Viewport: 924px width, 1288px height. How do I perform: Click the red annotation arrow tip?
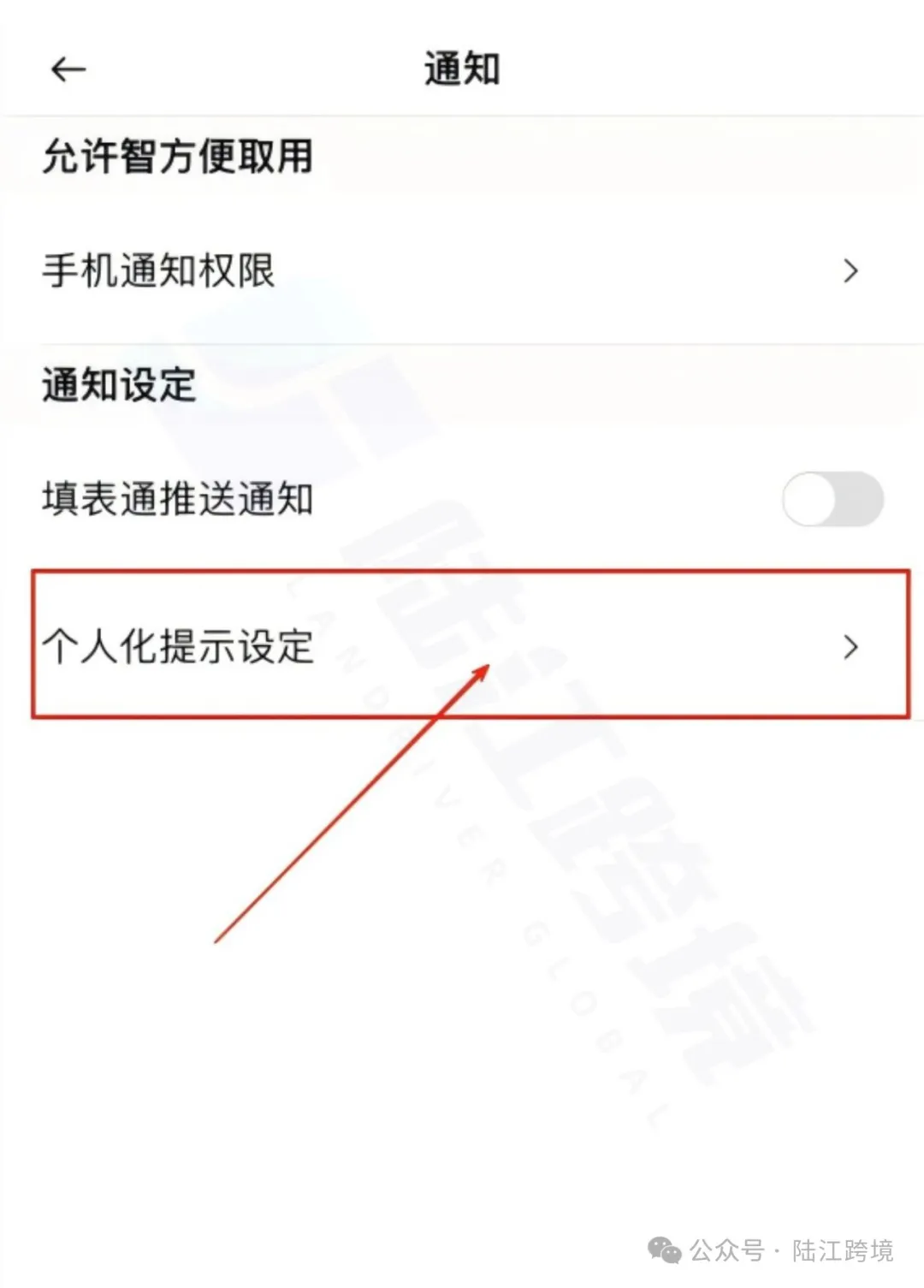[484, 669]
